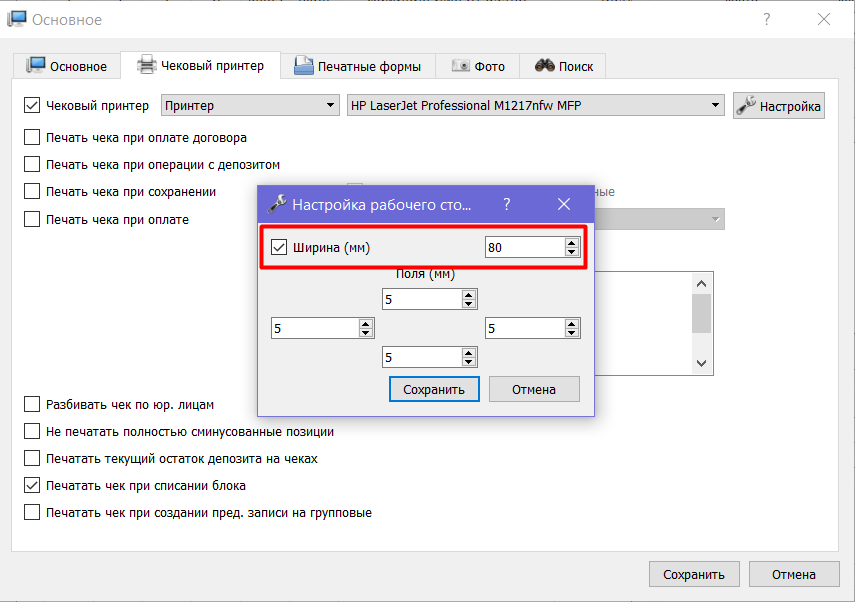Decrease the top margin value

468,304
